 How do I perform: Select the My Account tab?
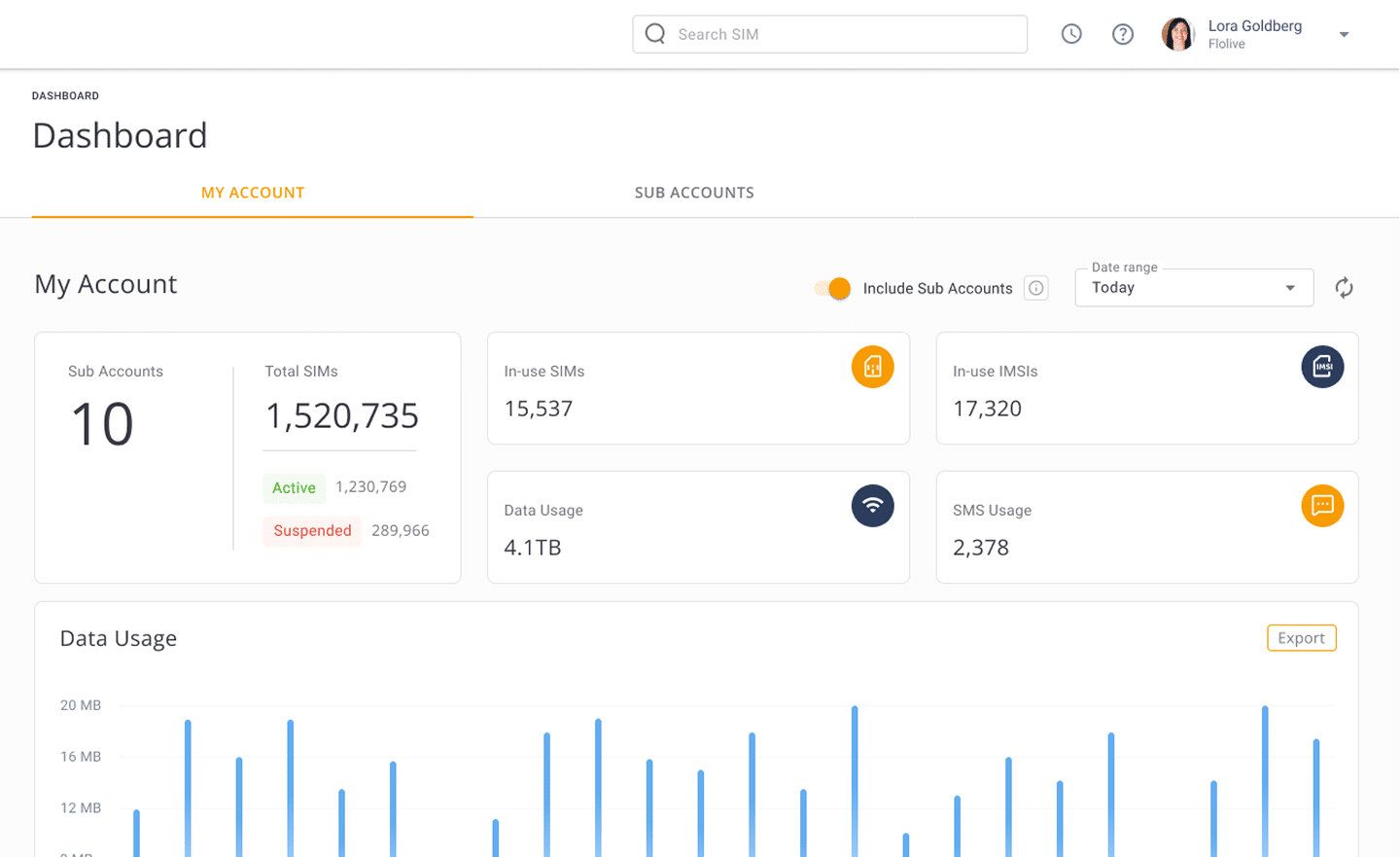pyautogui.click(x=253, y=193)
